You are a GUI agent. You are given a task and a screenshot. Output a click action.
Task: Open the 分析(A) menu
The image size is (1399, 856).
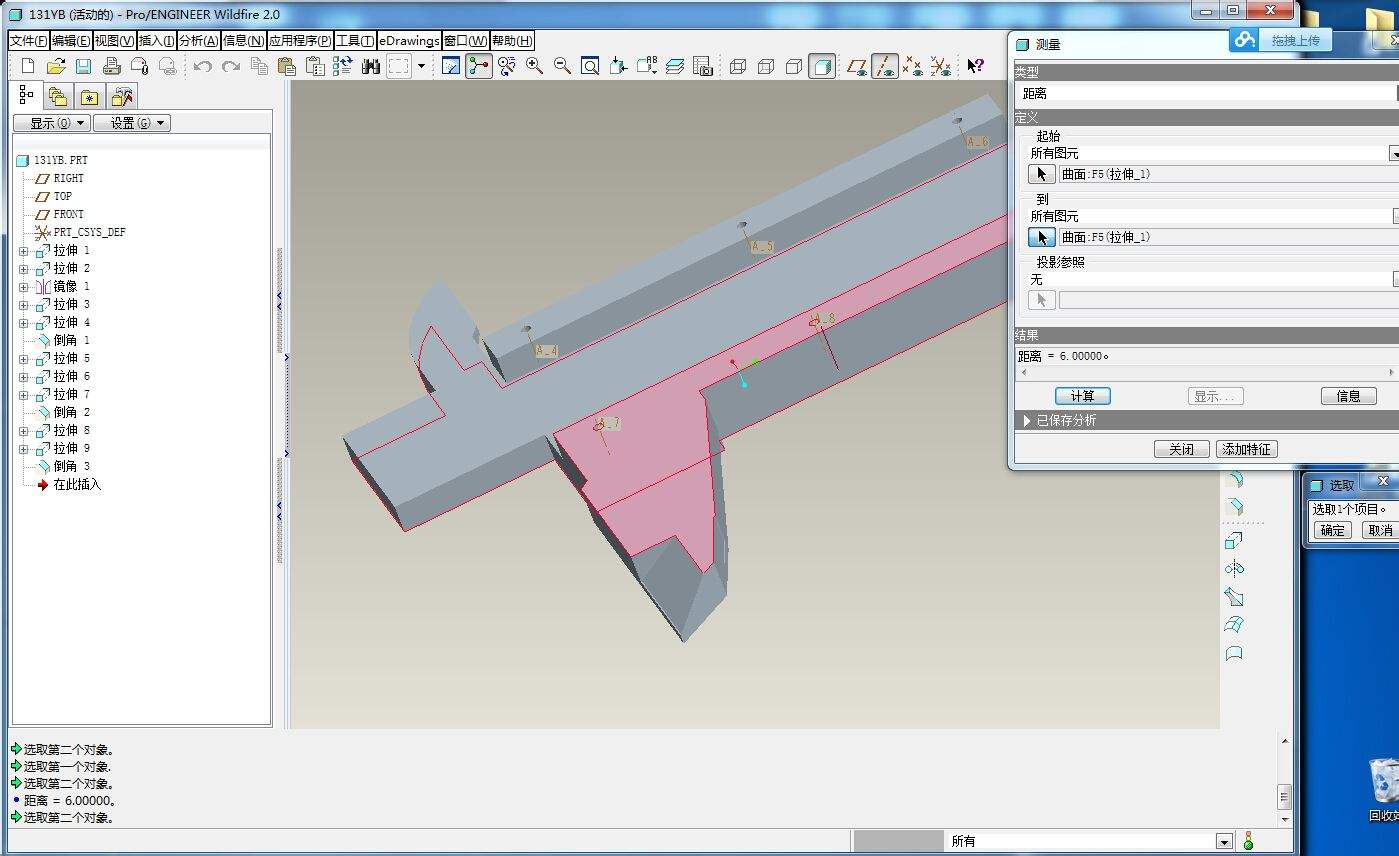pyautogui.click(x=199, y=40)
